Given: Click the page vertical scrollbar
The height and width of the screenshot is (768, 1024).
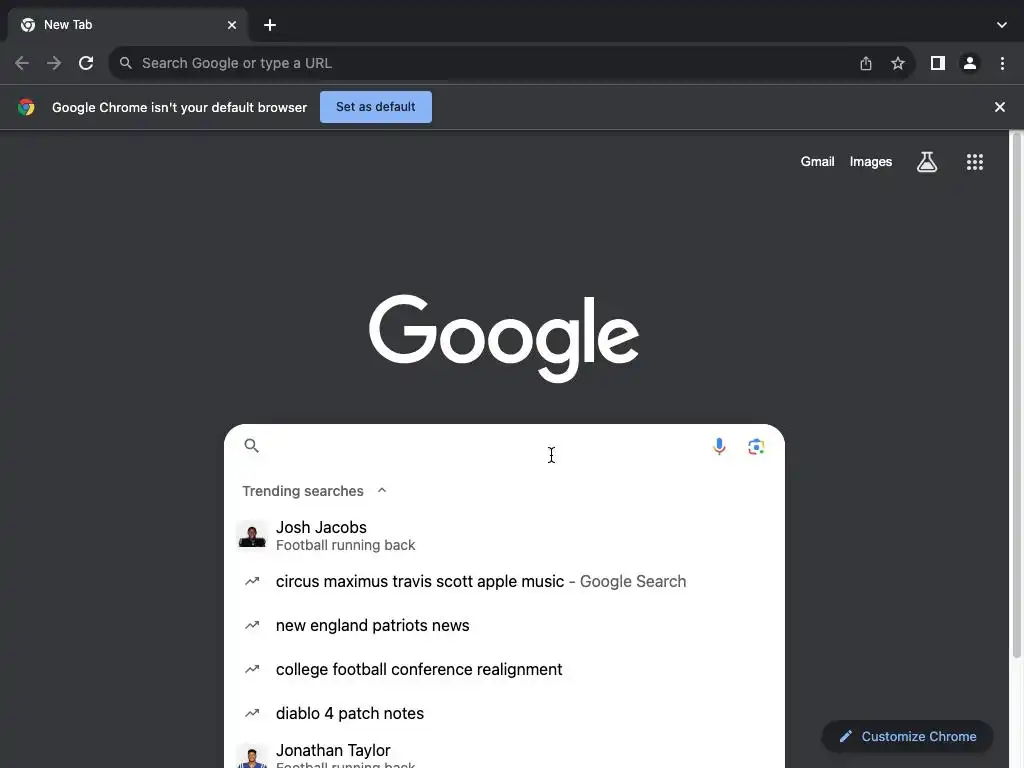Looking at the screenshot, I should tap(1016, 394).
